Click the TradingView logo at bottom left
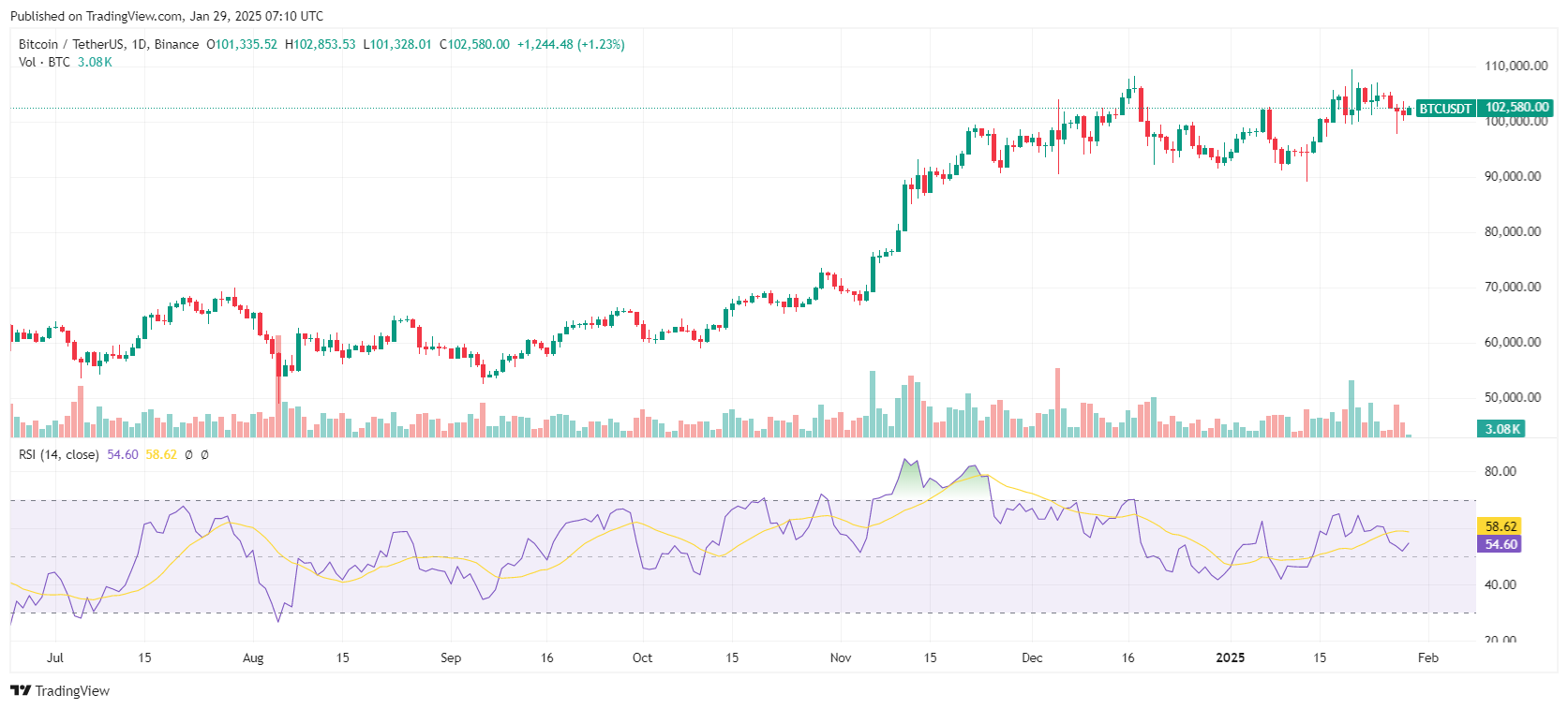The height and width of the screenshot is (709, 1568). point(60,691)
